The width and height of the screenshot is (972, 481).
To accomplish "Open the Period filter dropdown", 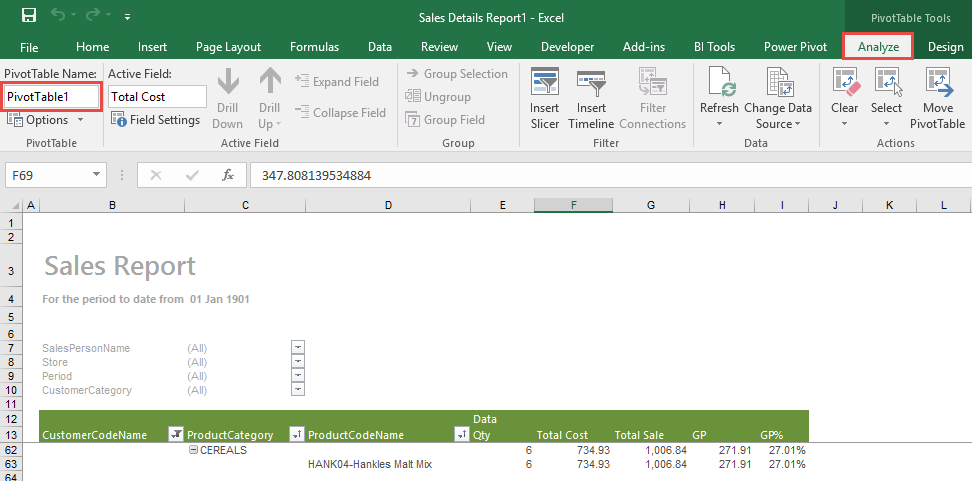I will 298,376.
